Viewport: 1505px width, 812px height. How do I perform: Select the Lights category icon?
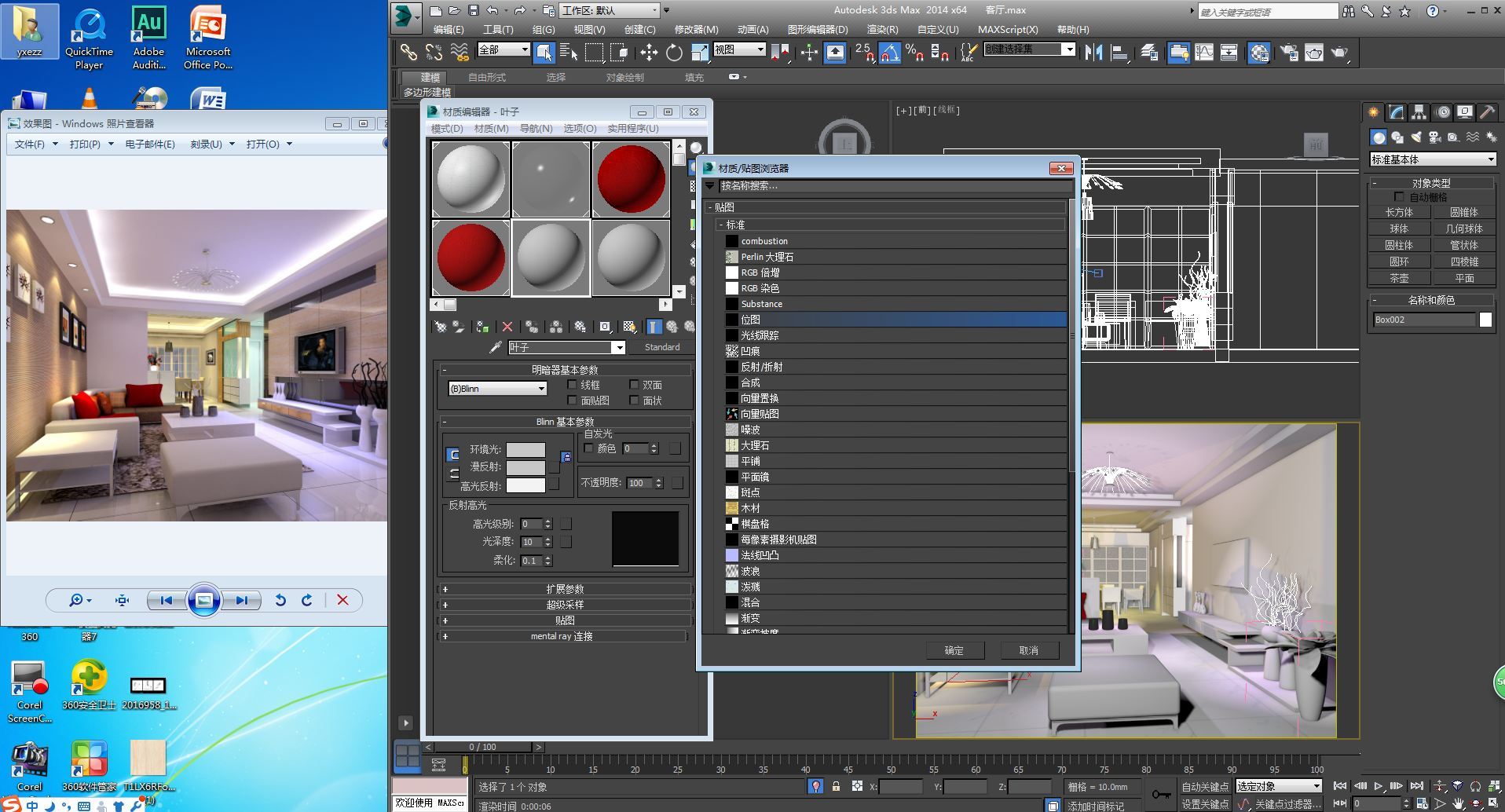(x=1415, y=137)
